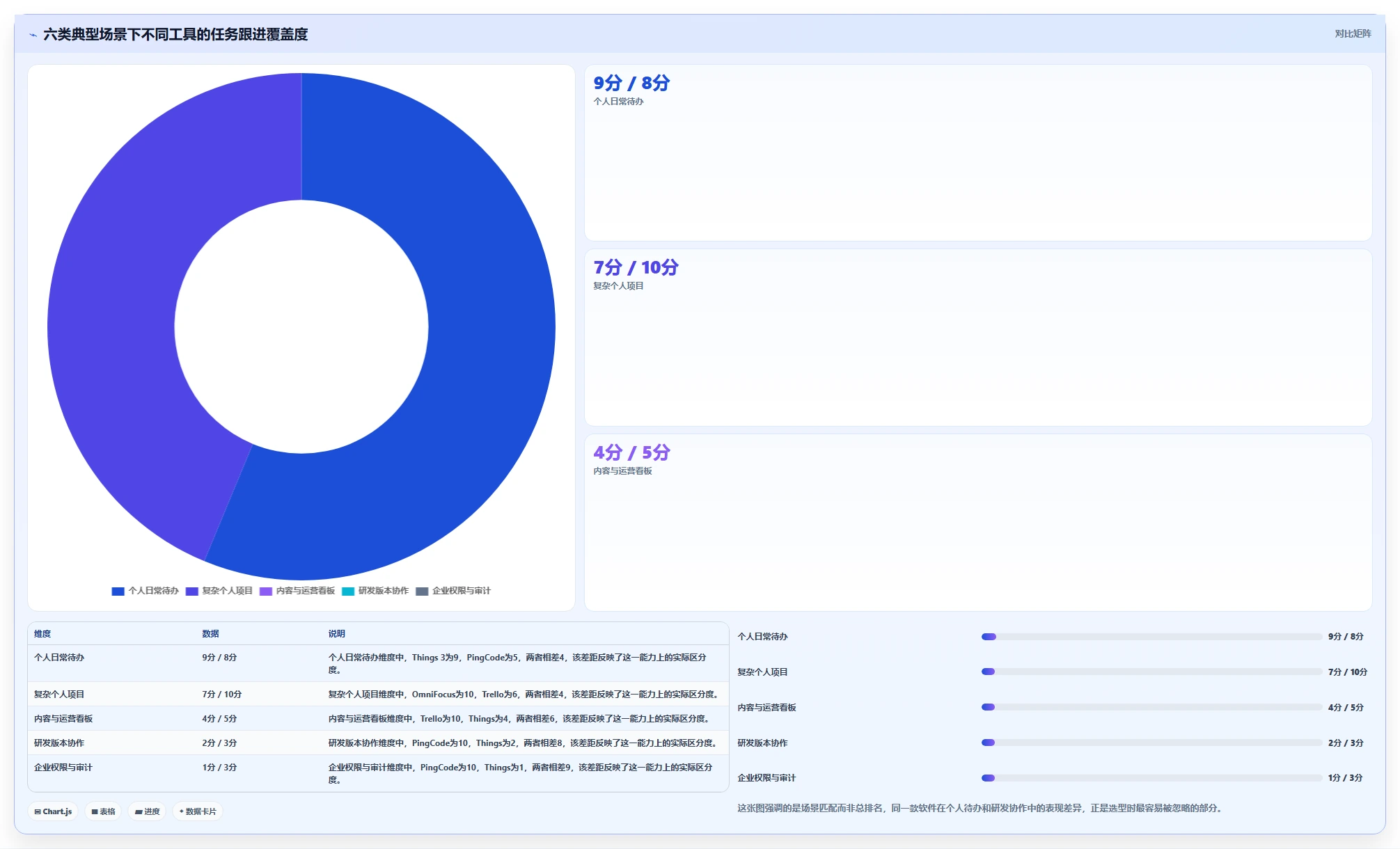Toggle the 研发版本协作 legend item
This screenshot has width=1400, height=849.
point(375,591)
